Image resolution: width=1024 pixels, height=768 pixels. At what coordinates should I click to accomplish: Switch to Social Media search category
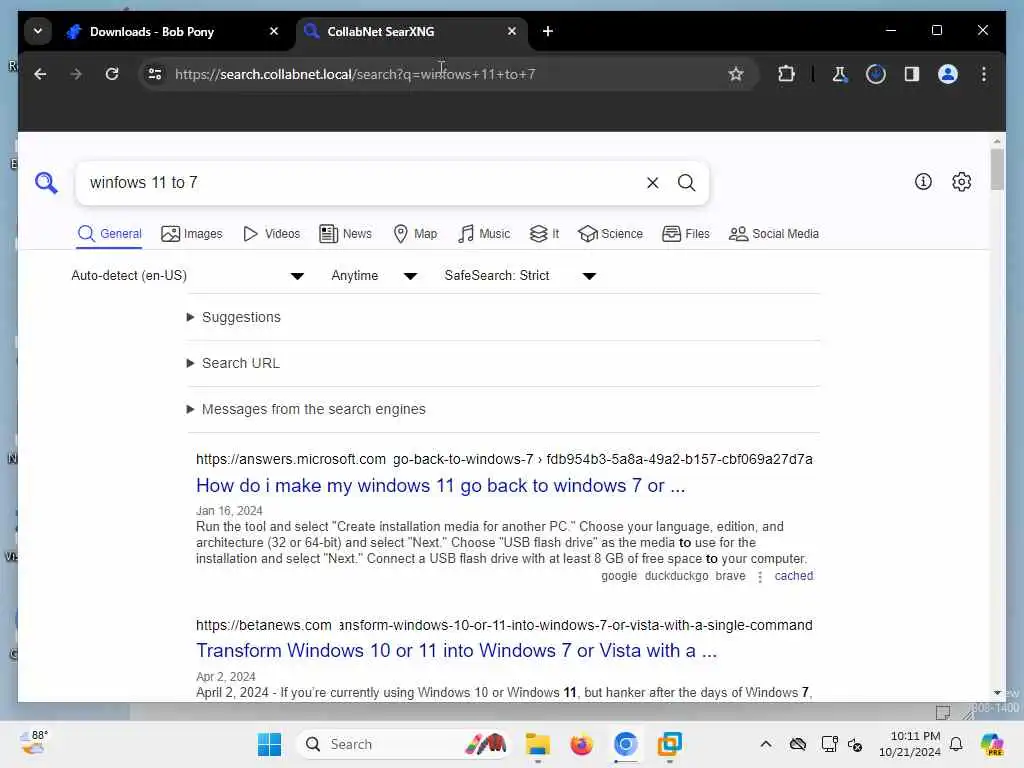tap(774, 234)
